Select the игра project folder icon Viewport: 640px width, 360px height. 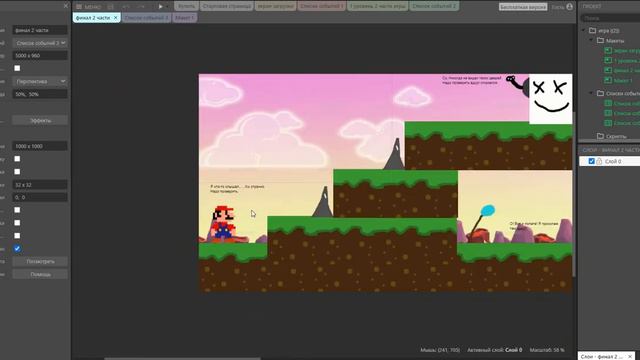[593, 31]
